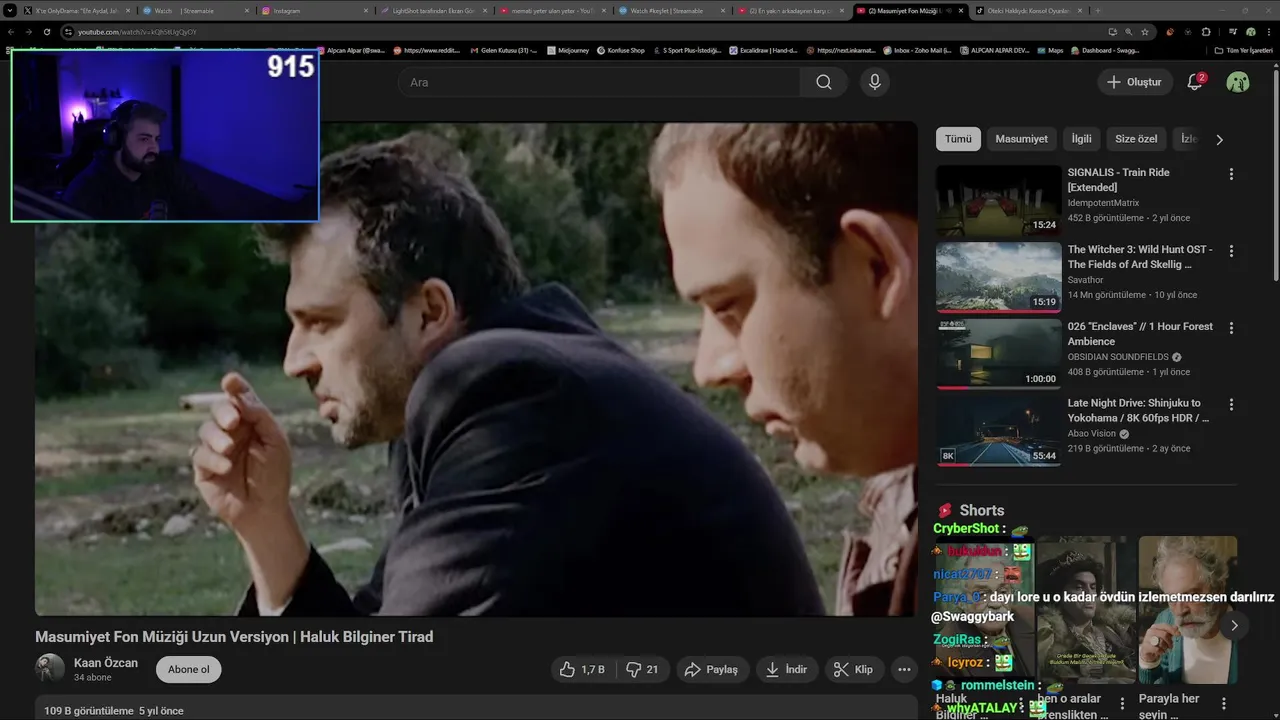Start voice search with microphone icon
1280x720 pixels.
point(875,82)
